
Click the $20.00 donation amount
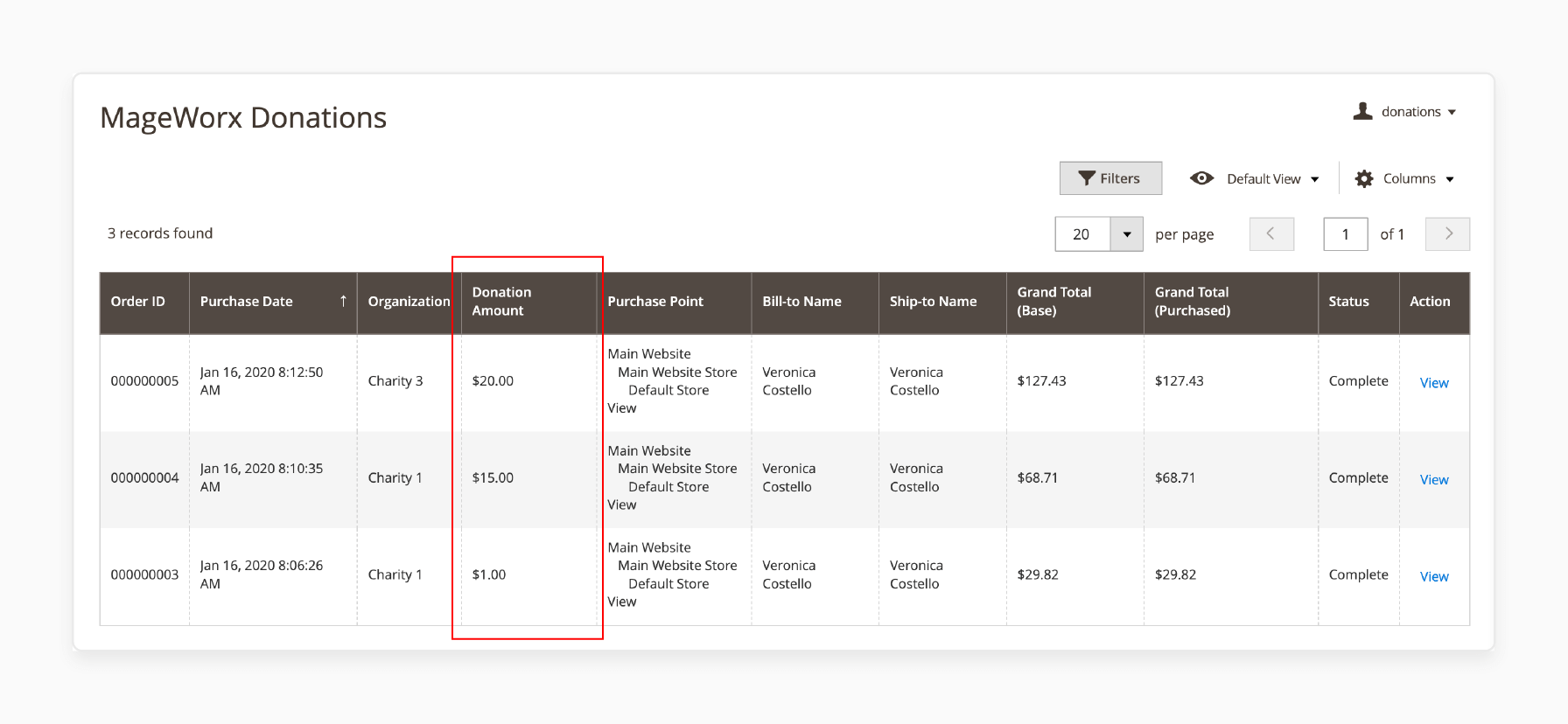(493, 381)
